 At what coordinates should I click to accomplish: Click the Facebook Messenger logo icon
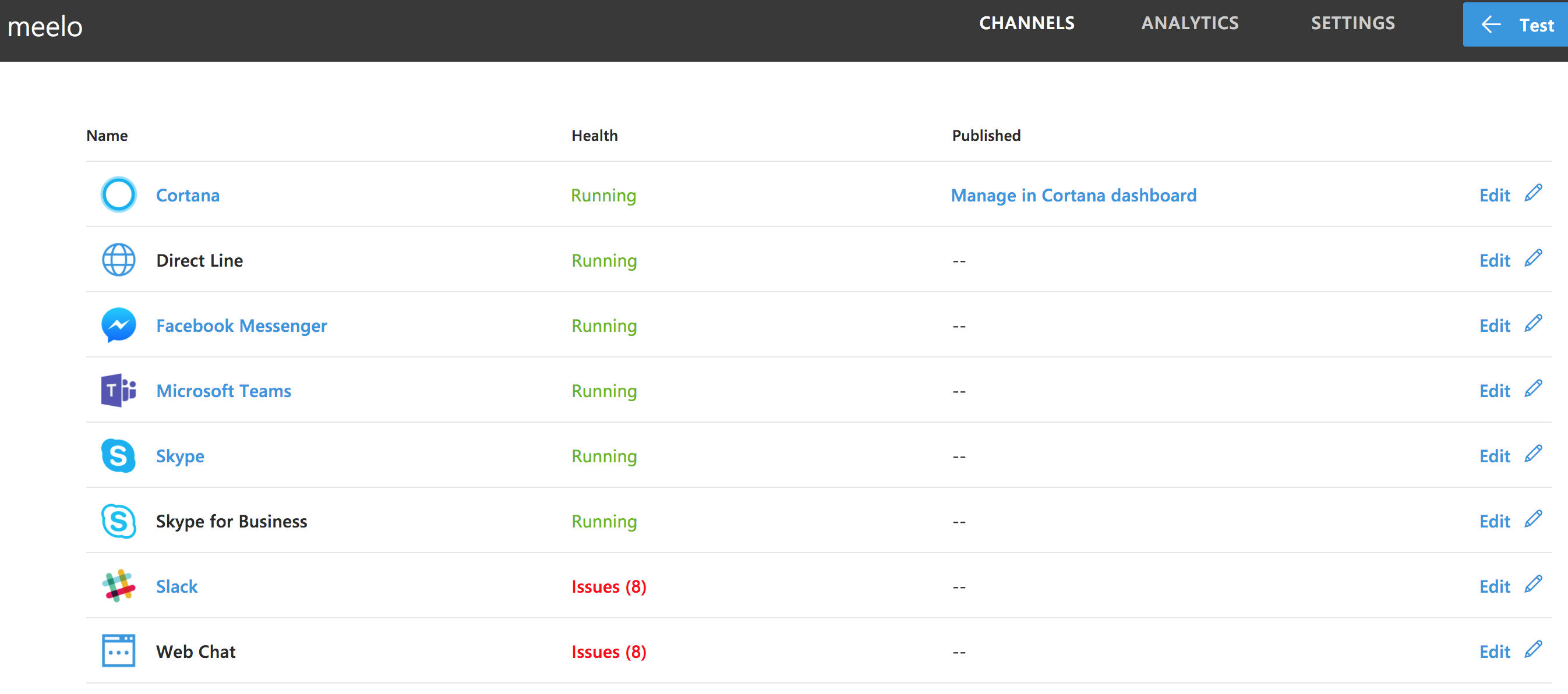point(118,325)
